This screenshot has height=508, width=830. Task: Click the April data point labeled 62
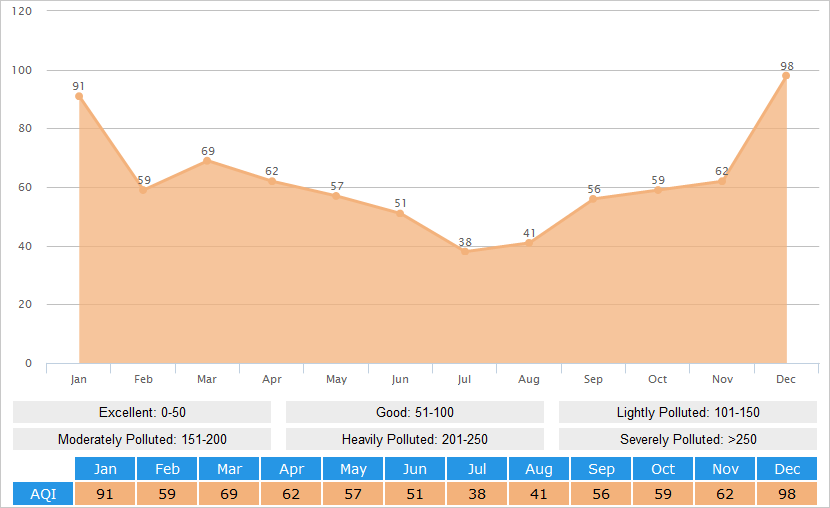pos(272,182)
